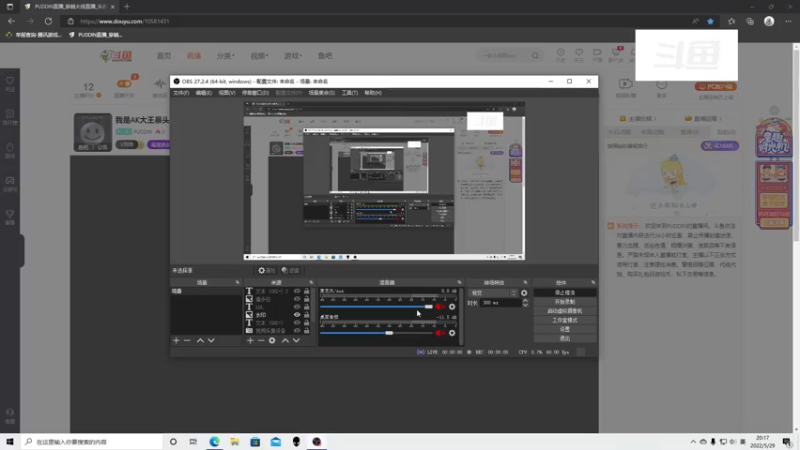Add a new scene with the plus icon

click(x=176, y=340)
